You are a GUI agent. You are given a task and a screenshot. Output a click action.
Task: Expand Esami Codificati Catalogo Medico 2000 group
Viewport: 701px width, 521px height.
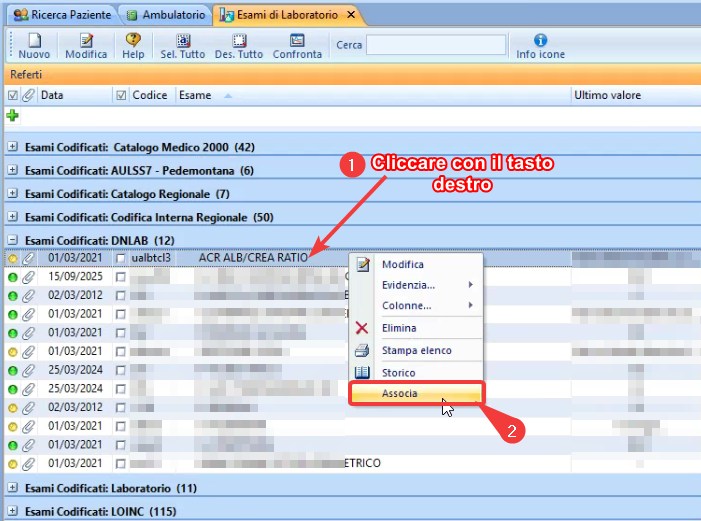coord(13,146)
